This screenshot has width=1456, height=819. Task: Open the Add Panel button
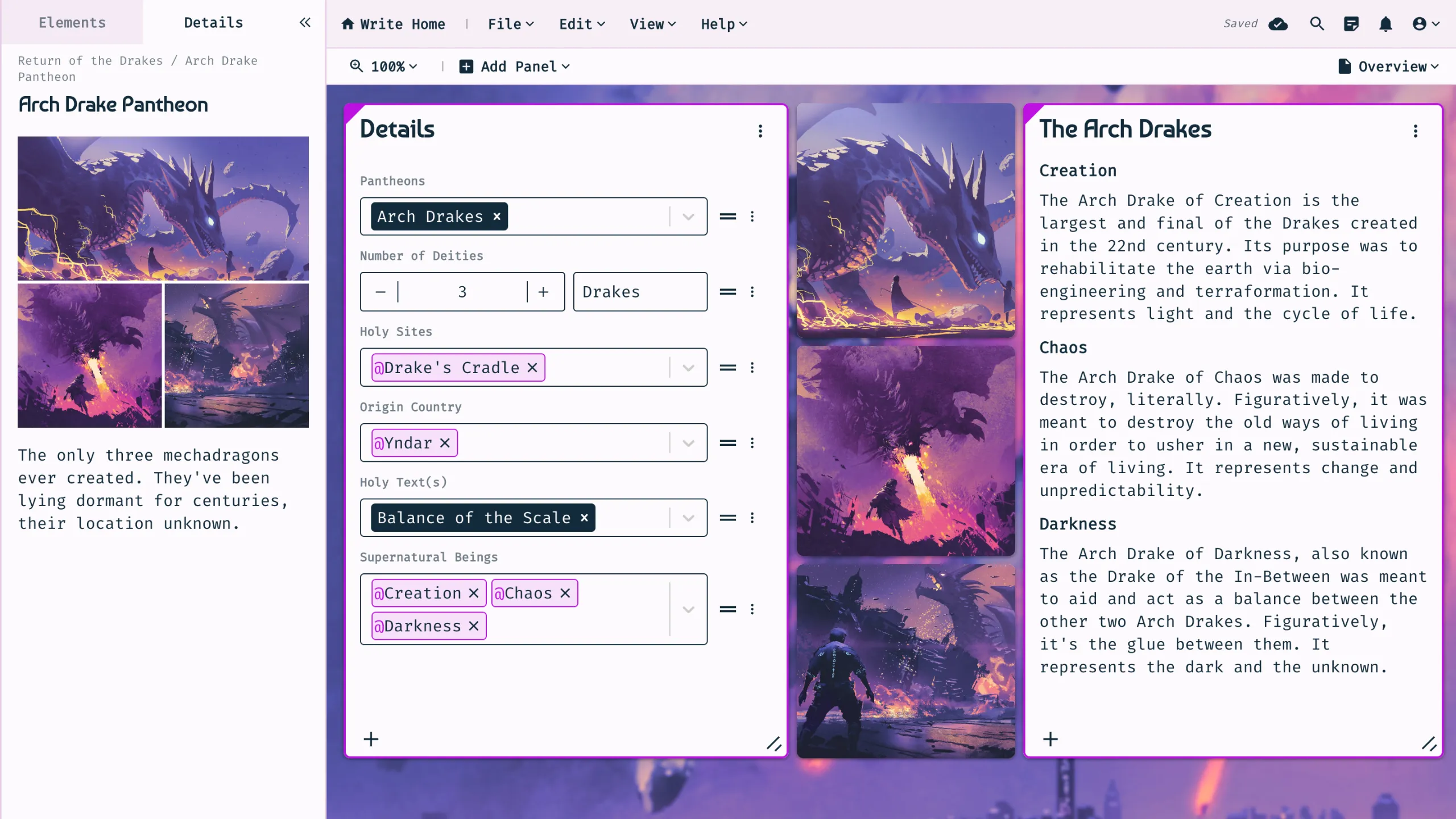(x=514, y=67)
